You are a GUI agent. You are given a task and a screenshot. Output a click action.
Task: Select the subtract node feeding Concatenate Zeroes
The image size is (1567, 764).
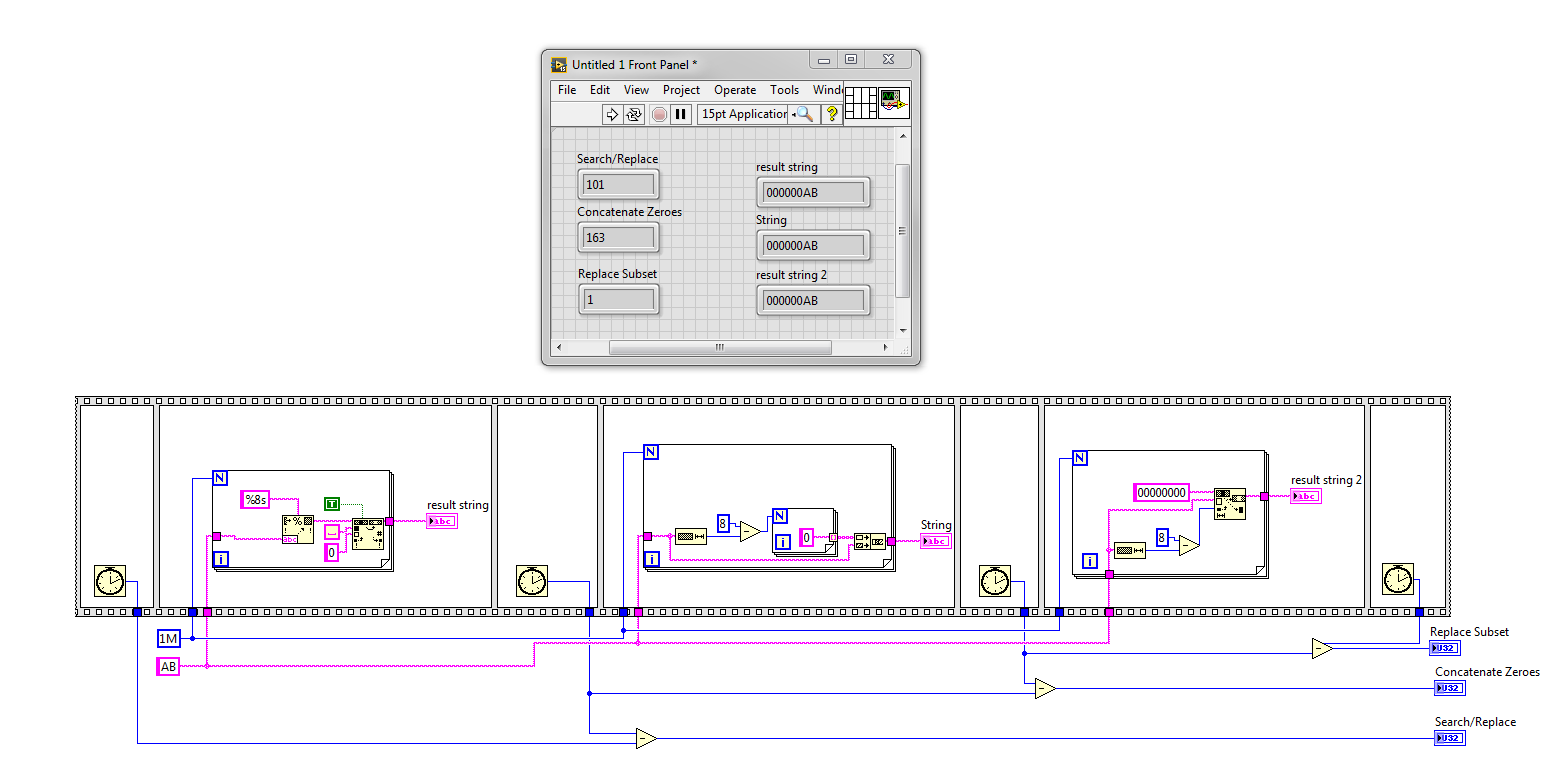[x=1045, y=688]
